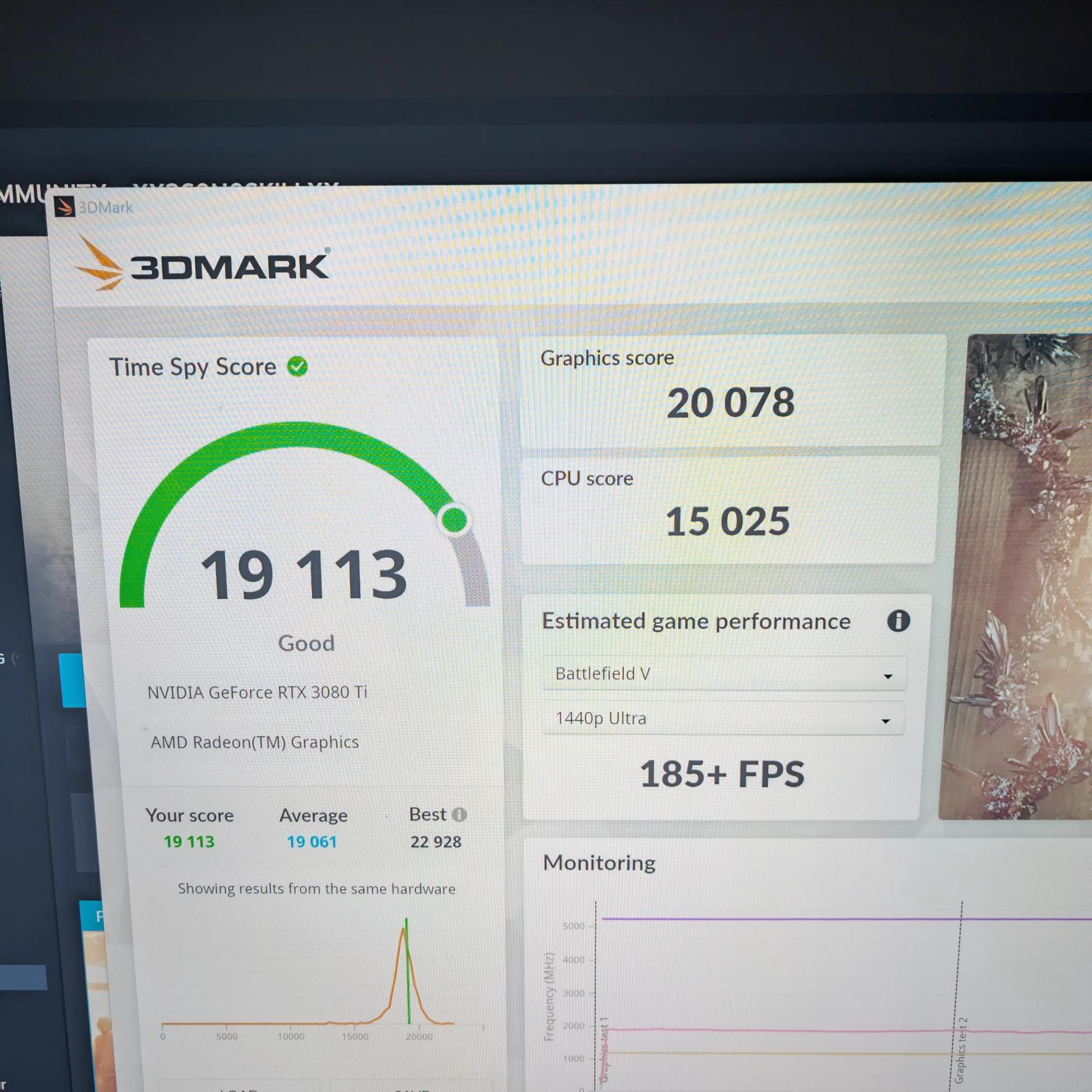Click the Best score value 22 928

point(436,841)
